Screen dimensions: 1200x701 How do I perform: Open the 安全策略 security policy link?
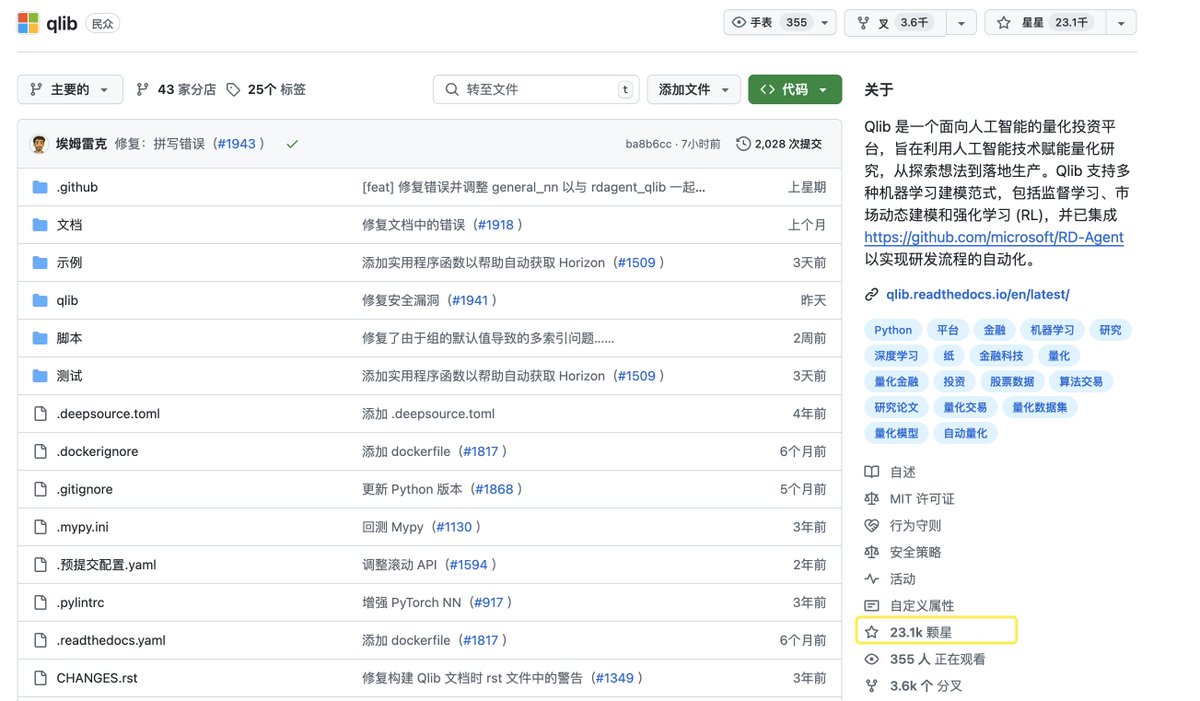click(x=916, y=552)
